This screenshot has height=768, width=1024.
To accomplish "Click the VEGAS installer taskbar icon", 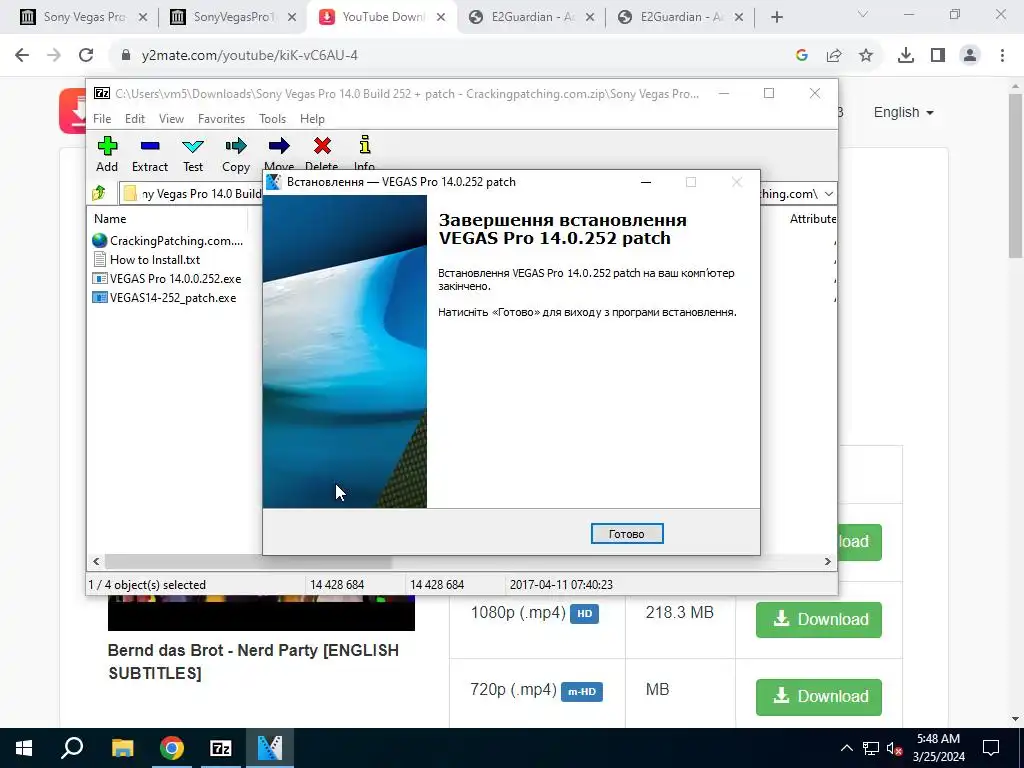I will pyautogui.click(x=270, y=748).
